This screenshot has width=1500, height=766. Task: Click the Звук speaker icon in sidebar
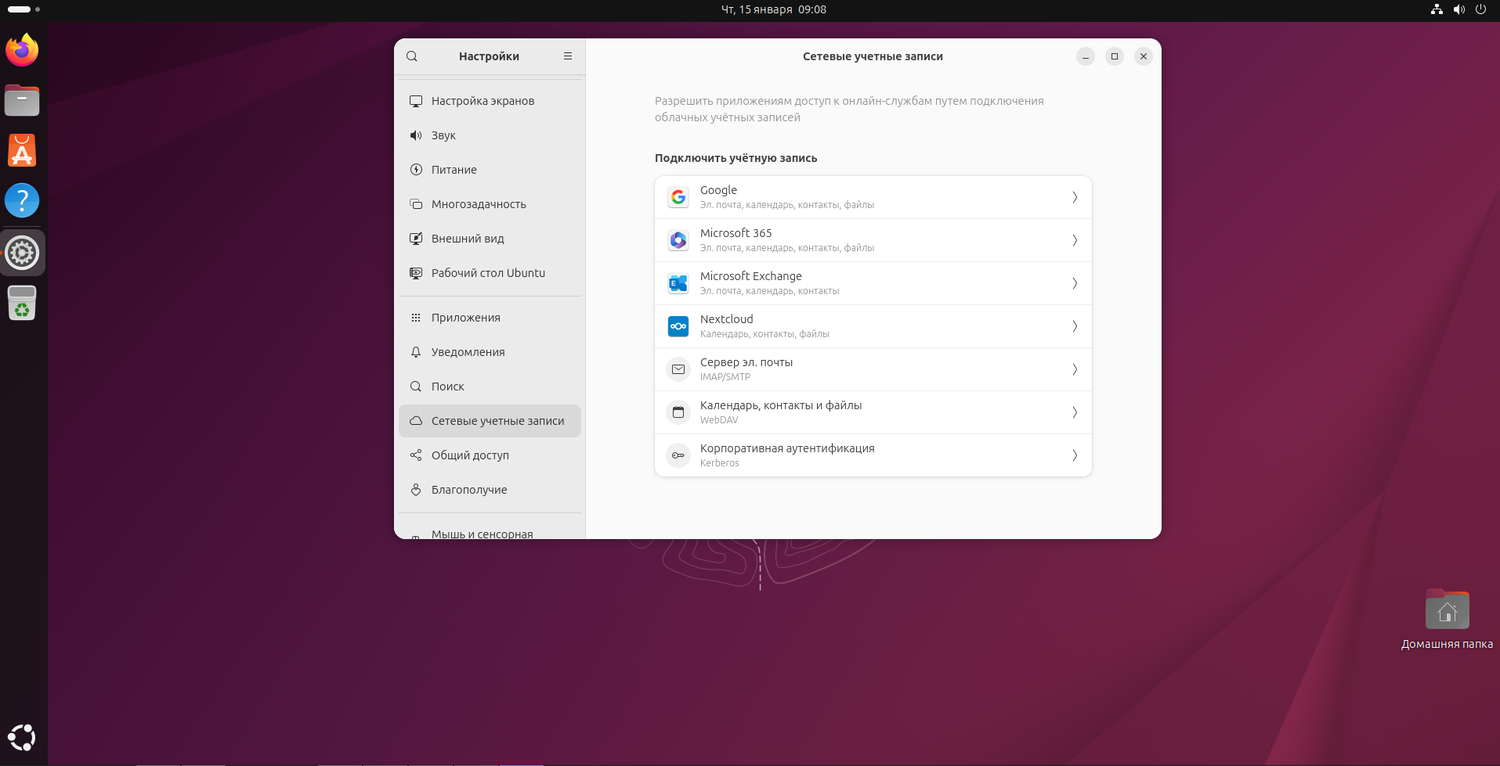(416, 135)
